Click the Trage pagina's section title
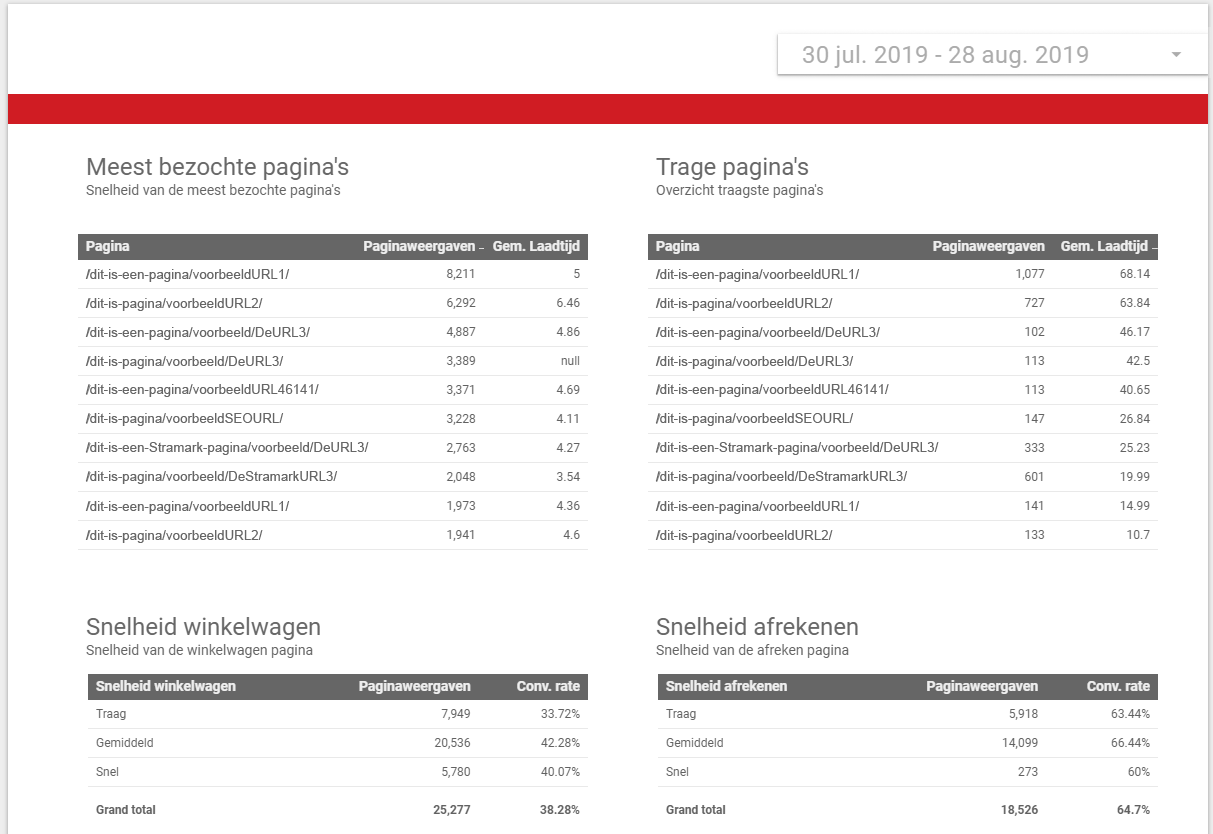Image resolution: width=1213 pixels, height=834 pixels. click(732, 167)
